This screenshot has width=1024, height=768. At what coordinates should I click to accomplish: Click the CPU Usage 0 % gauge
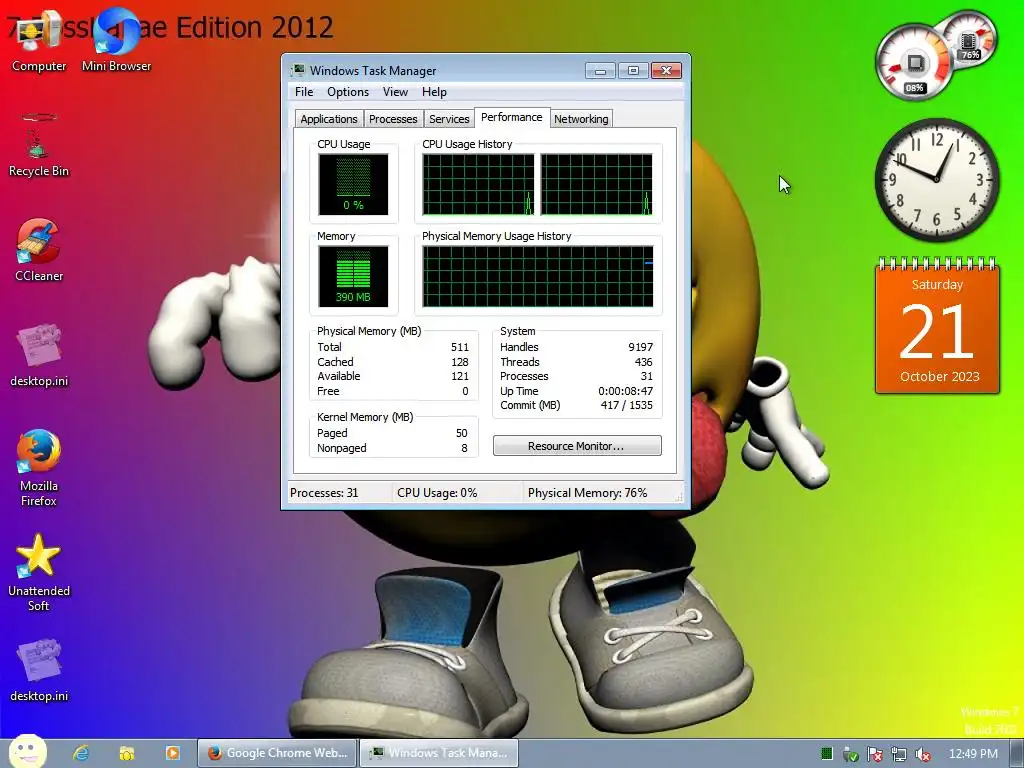pos(353,184)
